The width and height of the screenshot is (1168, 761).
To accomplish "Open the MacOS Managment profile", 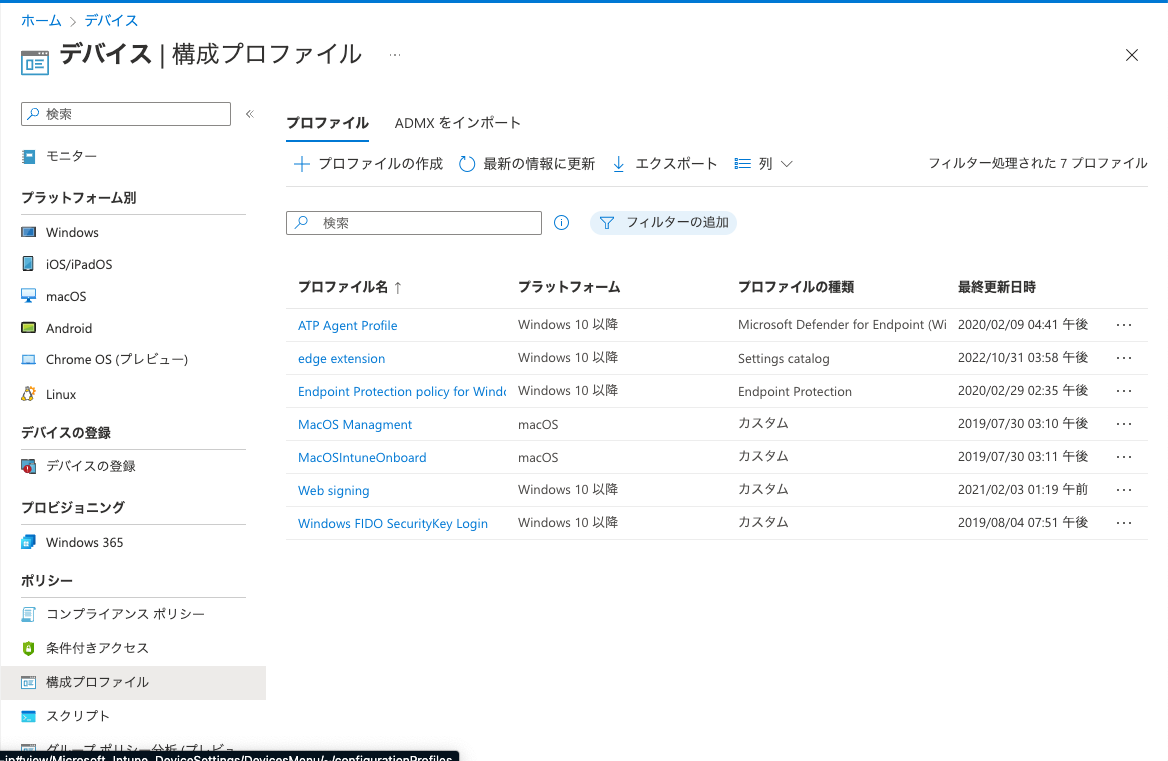I will 355,424.
